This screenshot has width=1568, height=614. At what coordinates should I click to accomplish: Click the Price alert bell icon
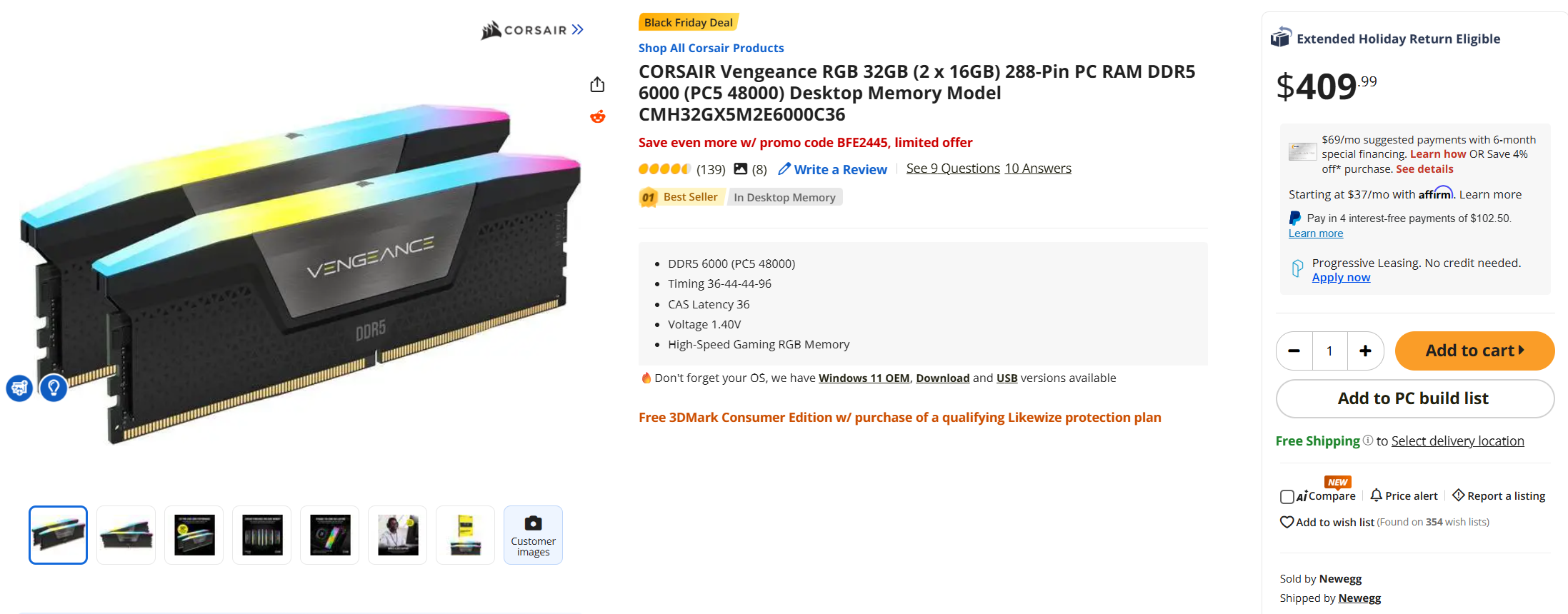(1376, 495)
